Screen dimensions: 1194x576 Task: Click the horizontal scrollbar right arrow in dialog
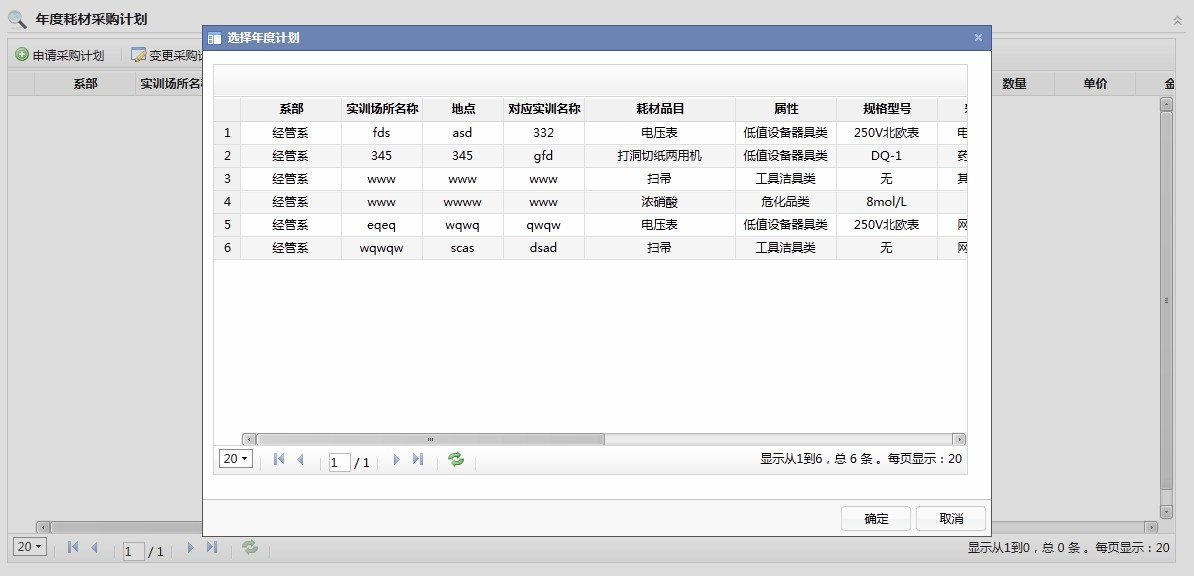tap(959, 439)
